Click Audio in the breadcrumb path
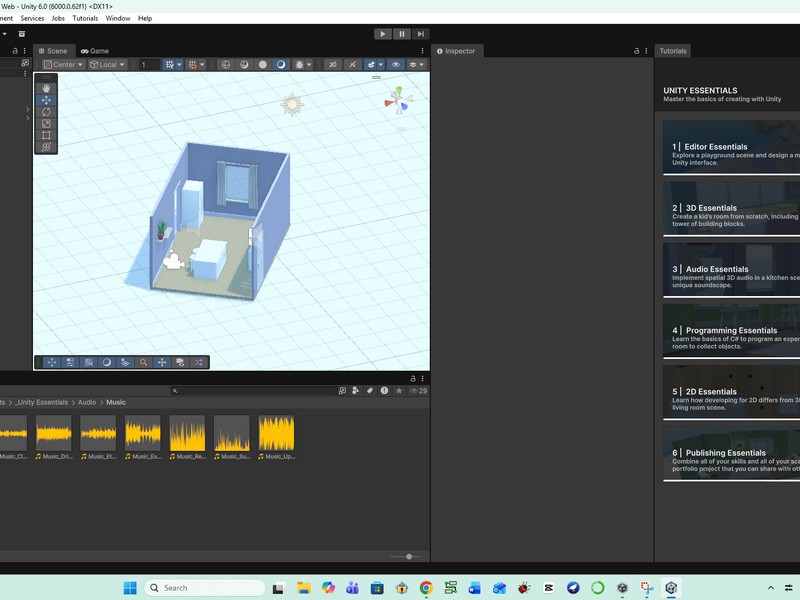The image size is (800, 600). point(87,402)
